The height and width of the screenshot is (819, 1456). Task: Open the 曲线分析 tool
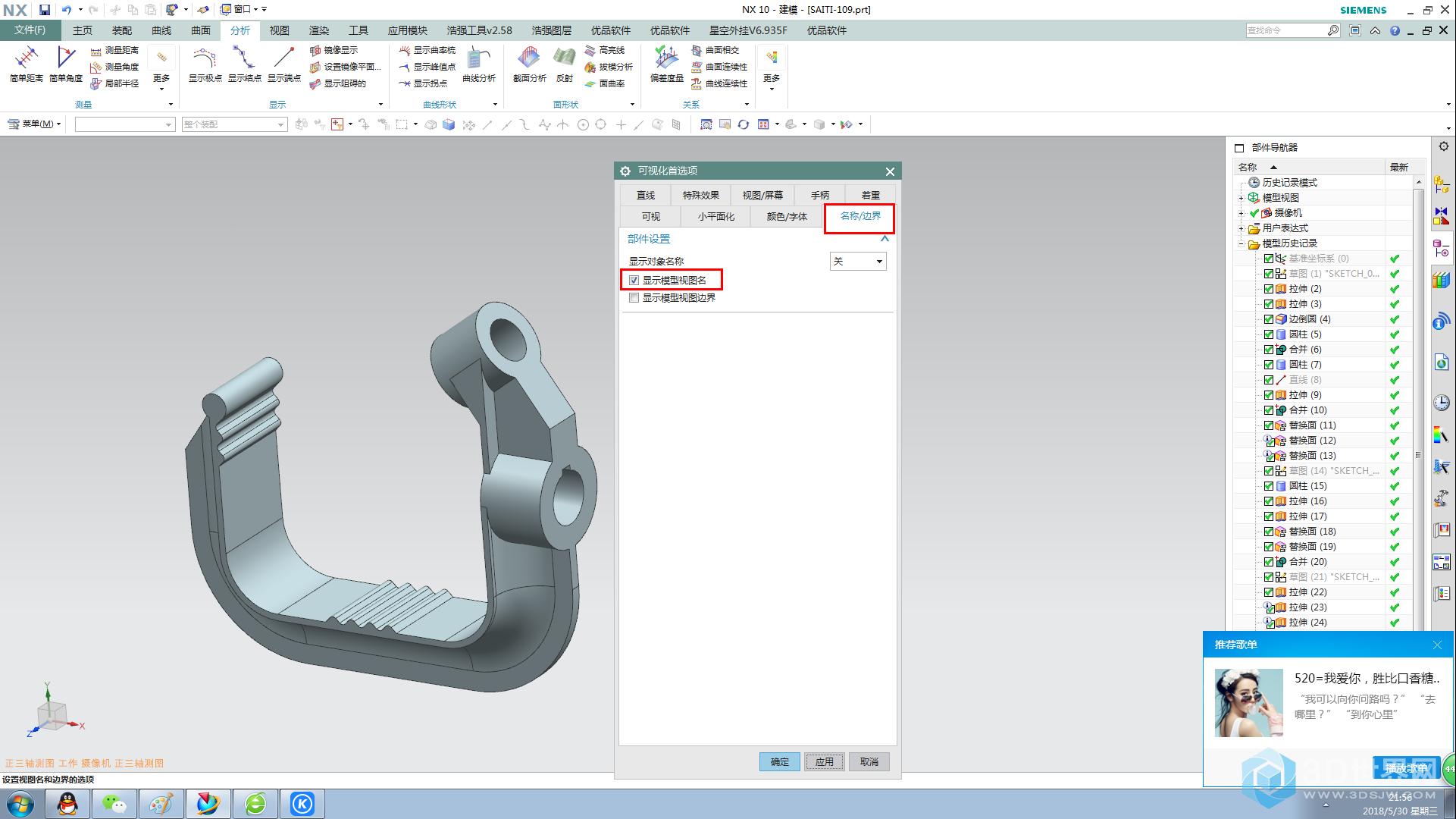[479, 64]
